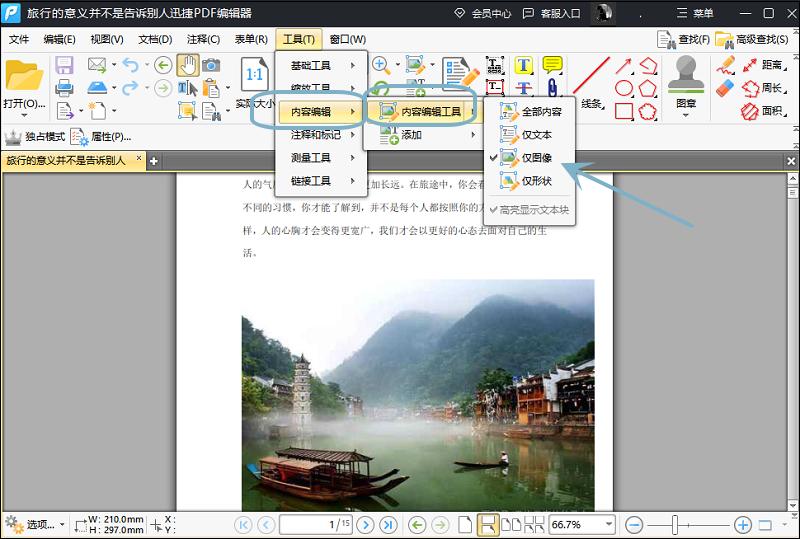This screenshot has height=539, width=800.
Task: Redo the last undone action
Action: tap(131, 88)
